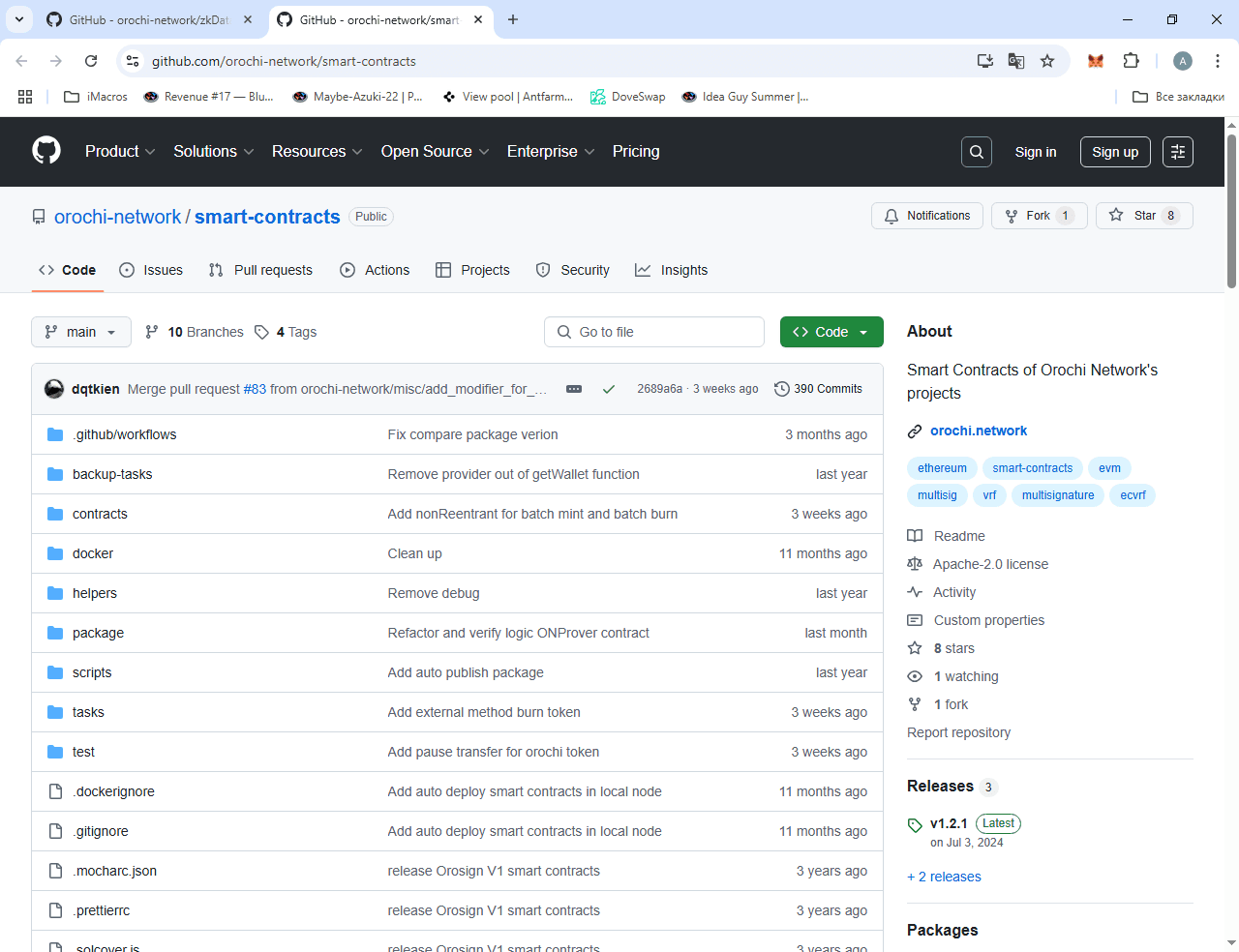This screenshot has width=1239, height=952.
Task: Bookmark this page with the star icon
Action: [x=1047, y=61]
